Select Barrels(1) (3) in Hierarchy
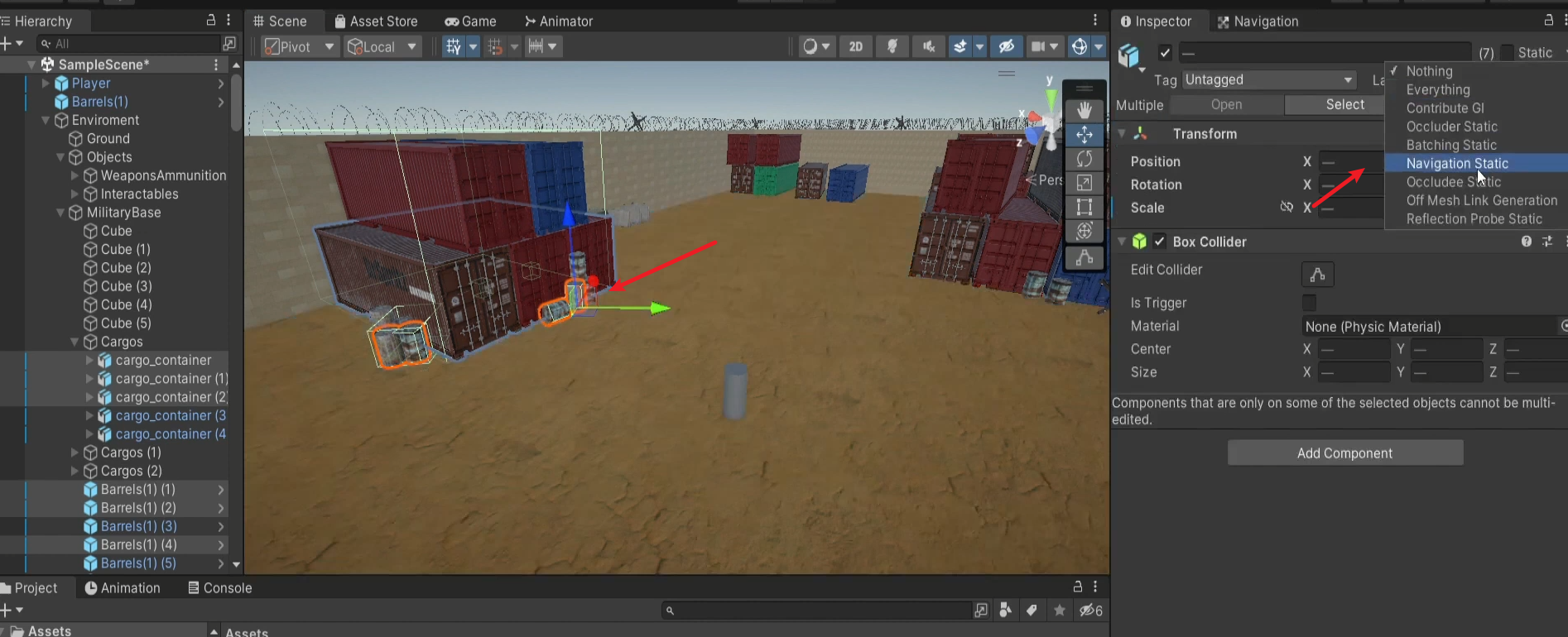 coord(138,526)
